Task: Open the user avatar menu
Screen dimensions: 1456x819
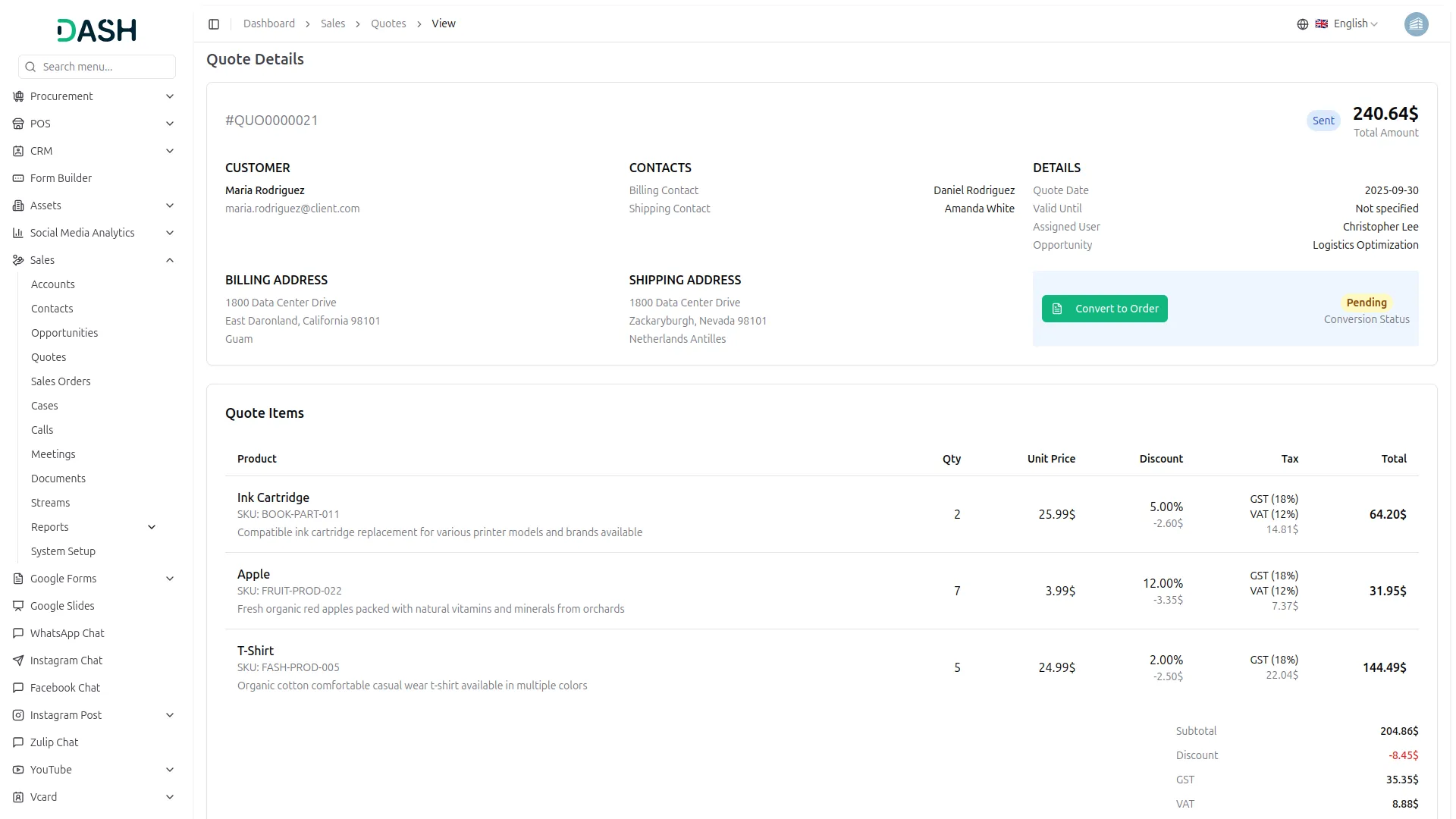Action: pyautogui.click(x=1416, y=24)
